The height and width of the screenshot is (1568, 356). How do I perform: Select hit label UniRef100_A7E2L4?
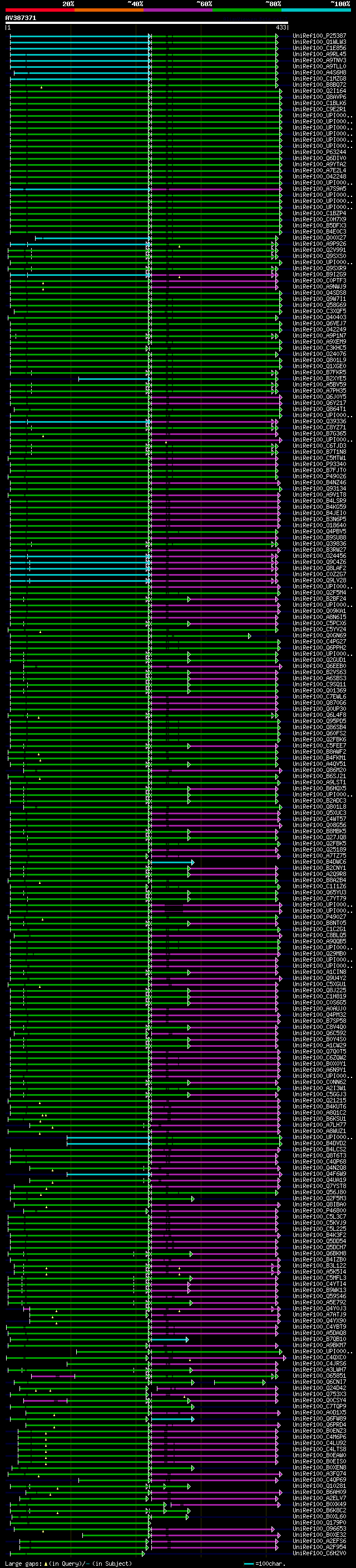click(319, 170)
